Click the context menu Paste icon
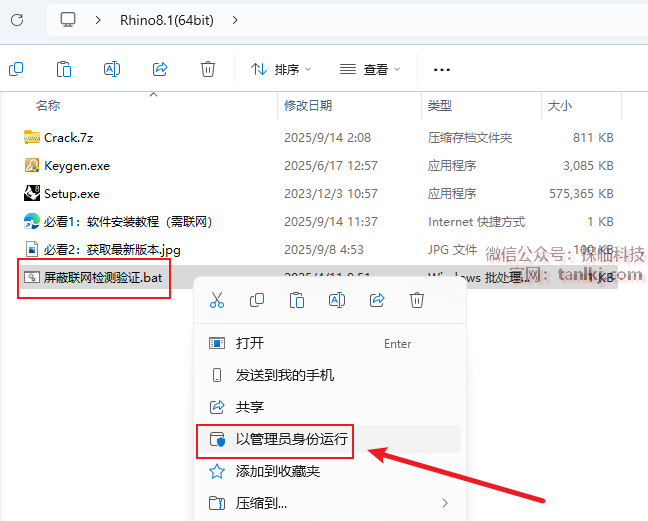The width and height of the screenshot is (648, 521). pos(297,300)
